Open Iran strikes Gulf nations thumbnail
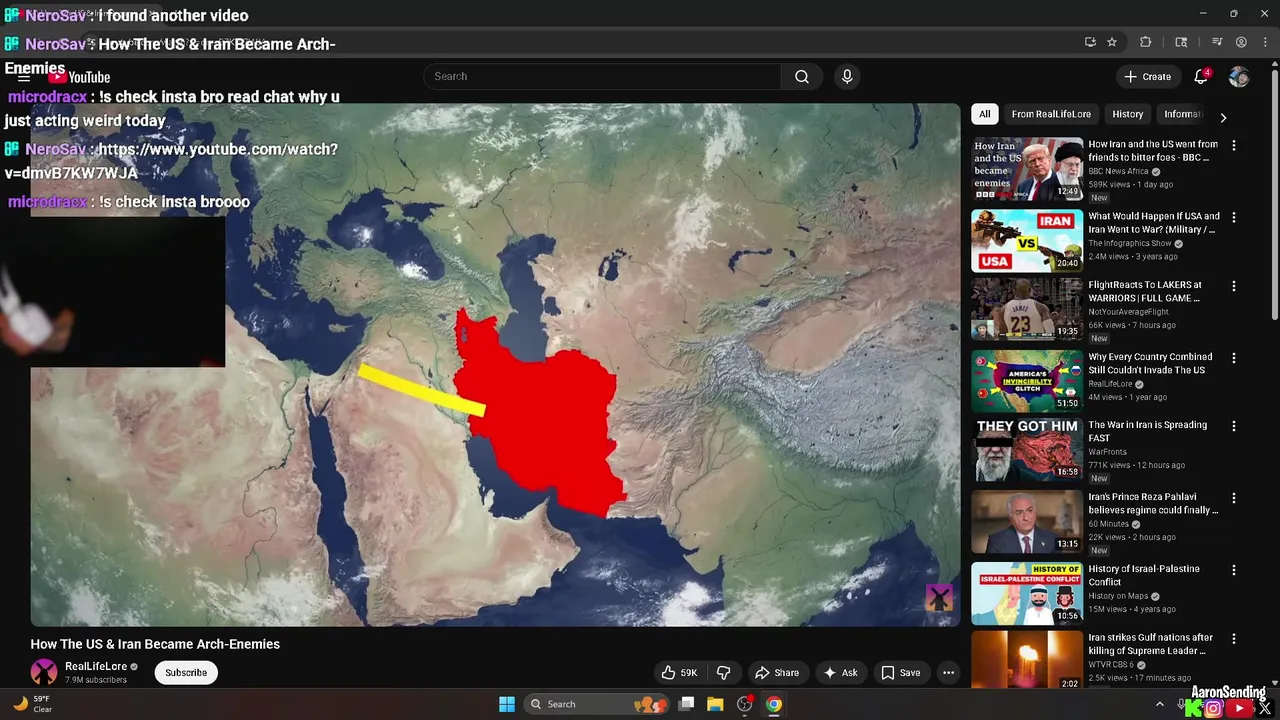Screen dimensions: 1280x720 [1027, 660]
